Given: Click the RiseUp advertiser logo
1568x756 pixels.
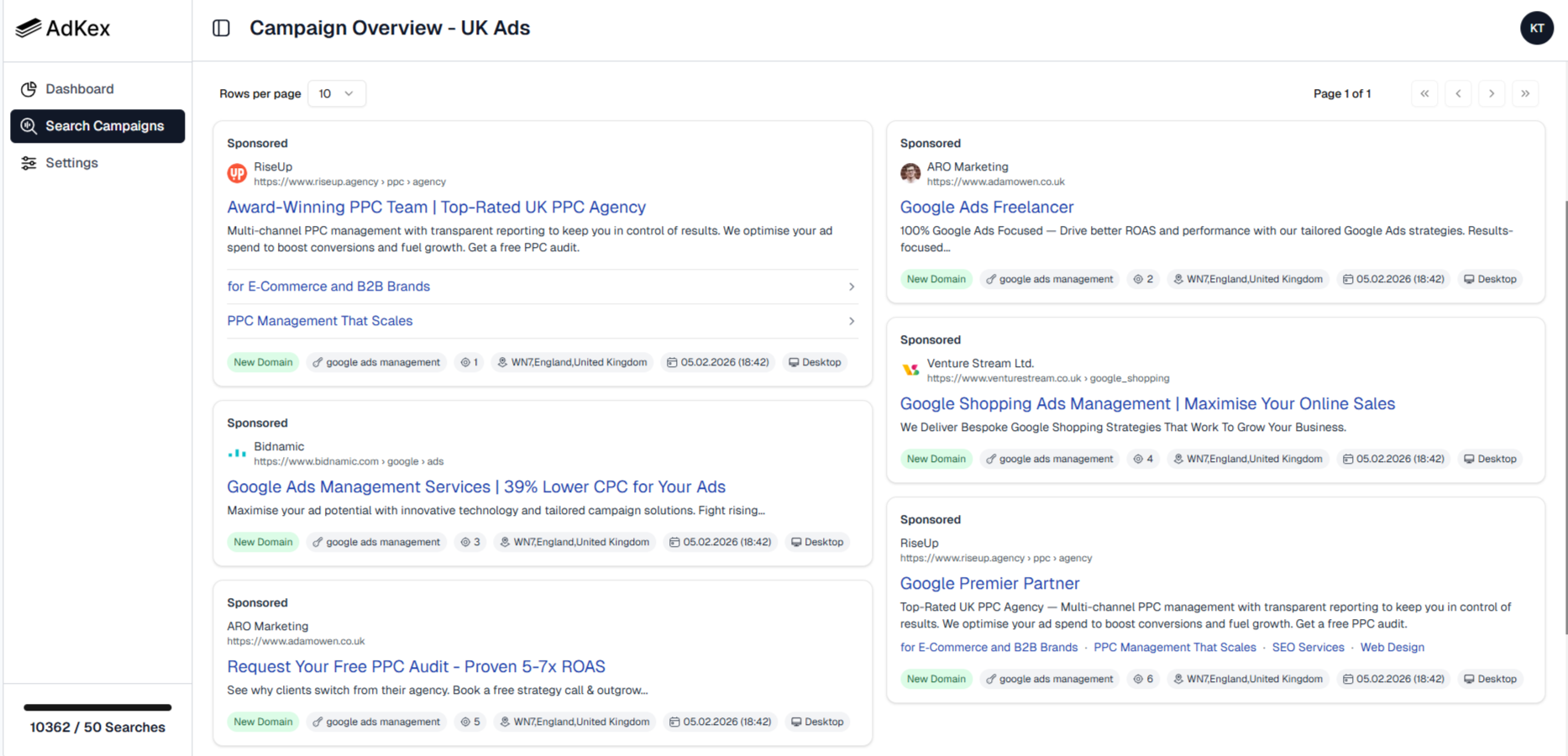Looking at the screenshot, I should click(x=237, y=174).
